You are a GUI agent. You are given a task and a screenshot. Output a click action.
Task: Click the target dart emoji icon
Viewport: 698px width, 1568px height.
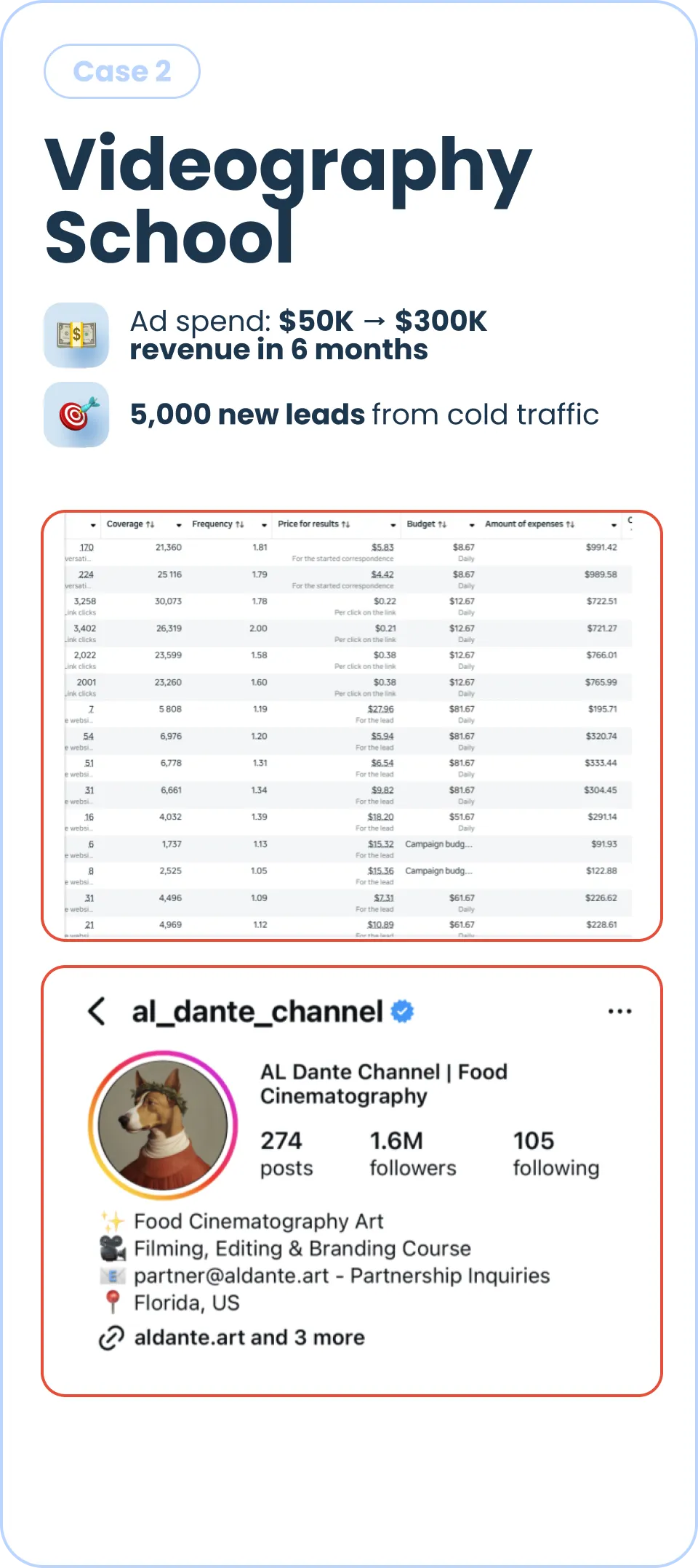point(76,415)
